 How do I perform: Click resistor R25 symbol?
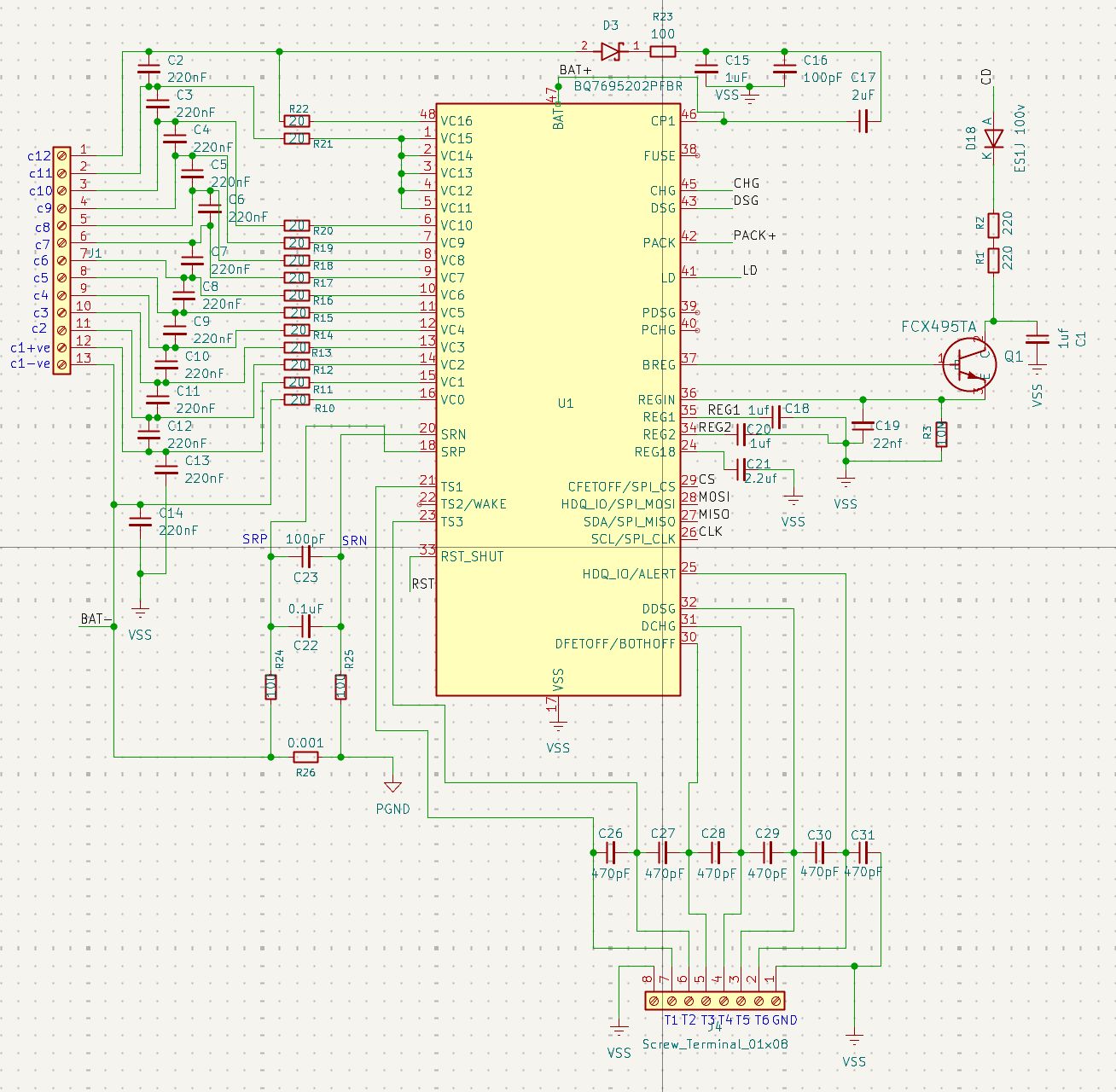340,687
